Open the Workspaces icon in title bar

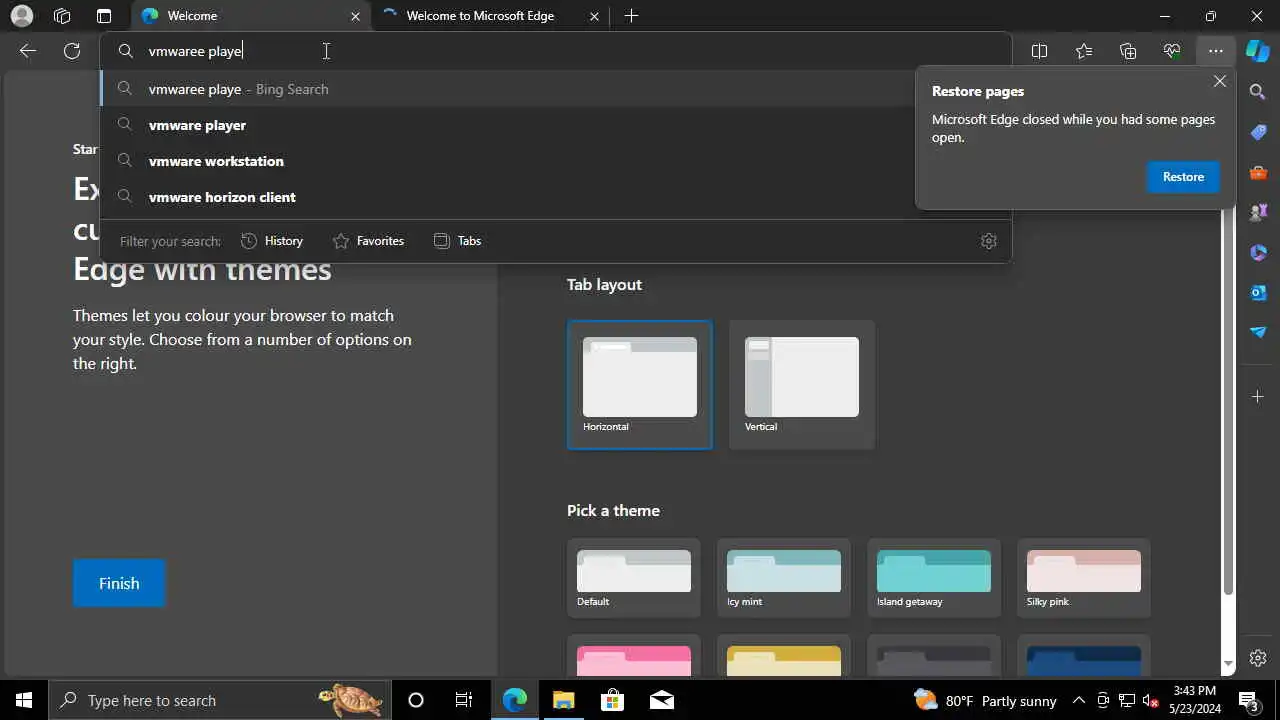coord(62,16)
